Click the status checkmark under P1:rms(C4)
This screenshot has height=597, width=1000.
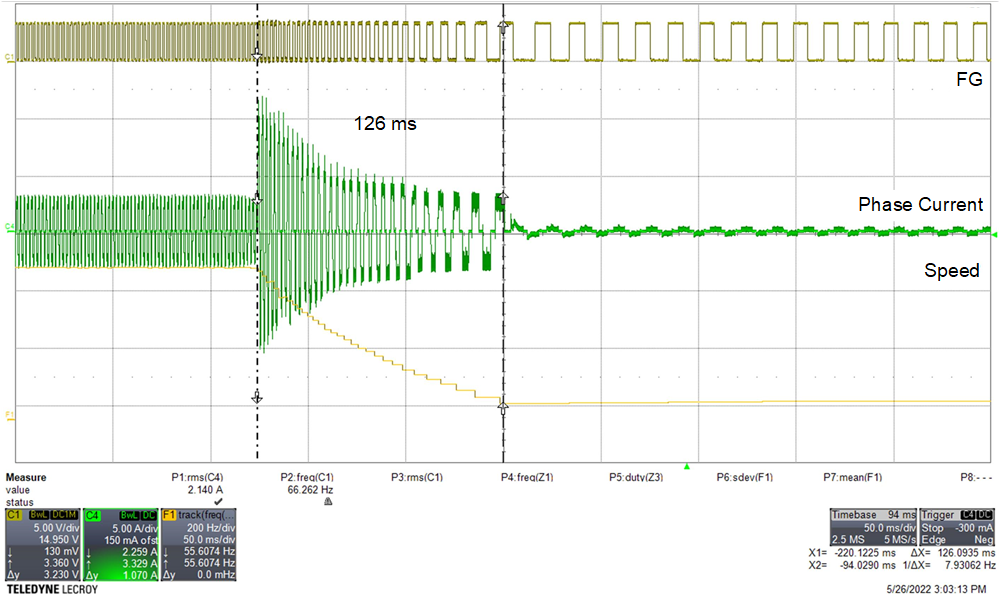217,502
